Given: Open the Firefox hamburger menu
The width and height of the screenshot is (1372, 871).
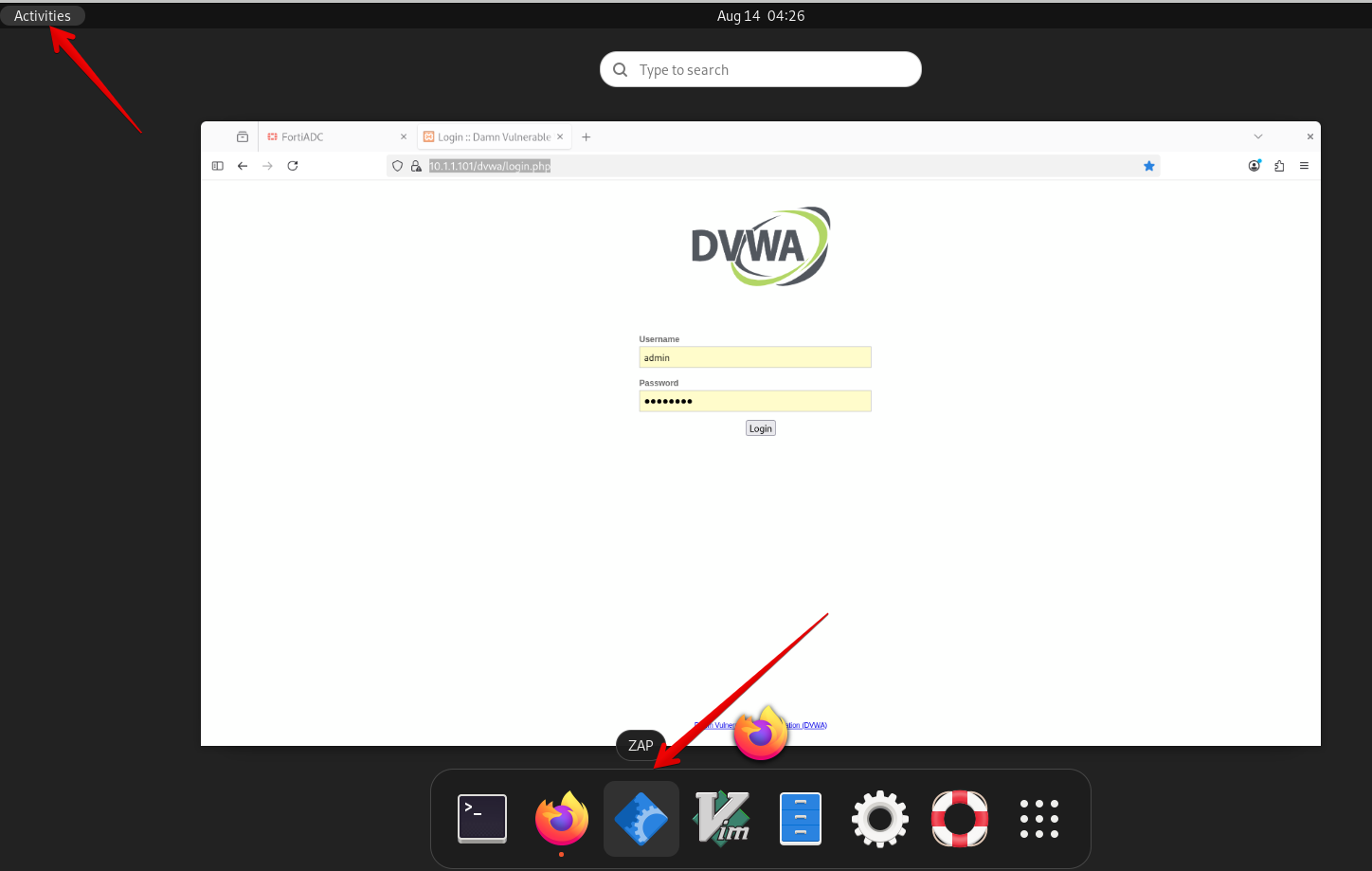Looking at the screenshot, I should point(1304,166).
